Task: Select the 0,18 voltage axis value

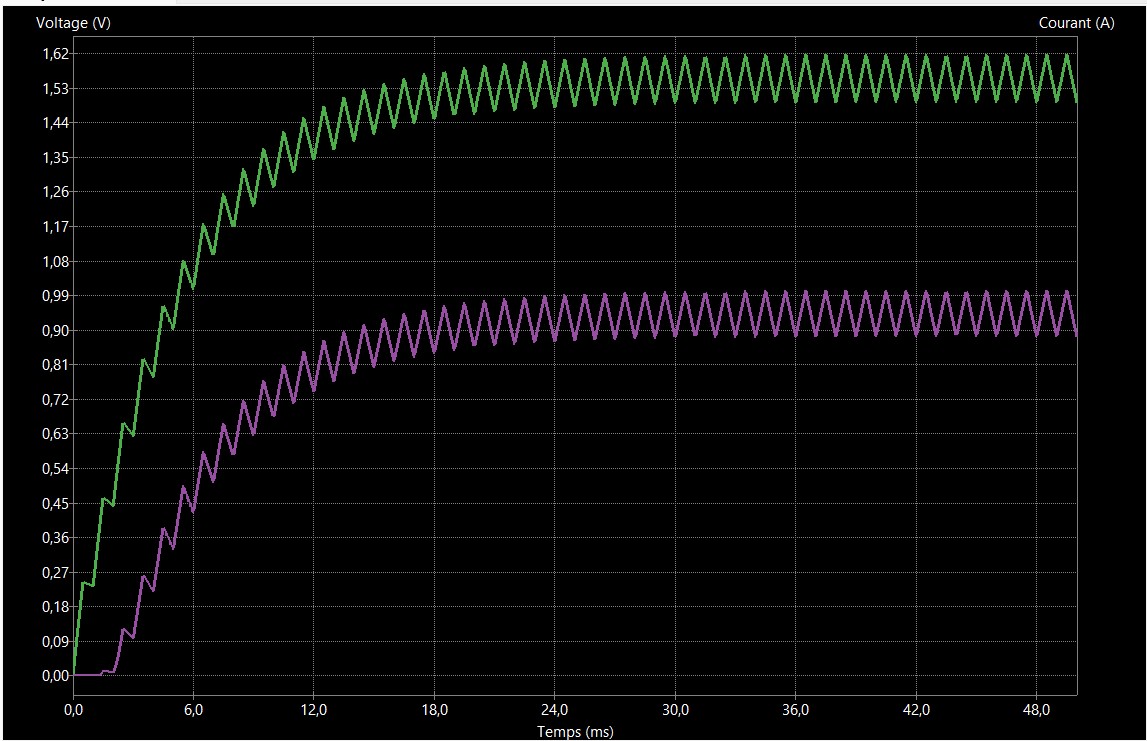Action: pos(56,607)
